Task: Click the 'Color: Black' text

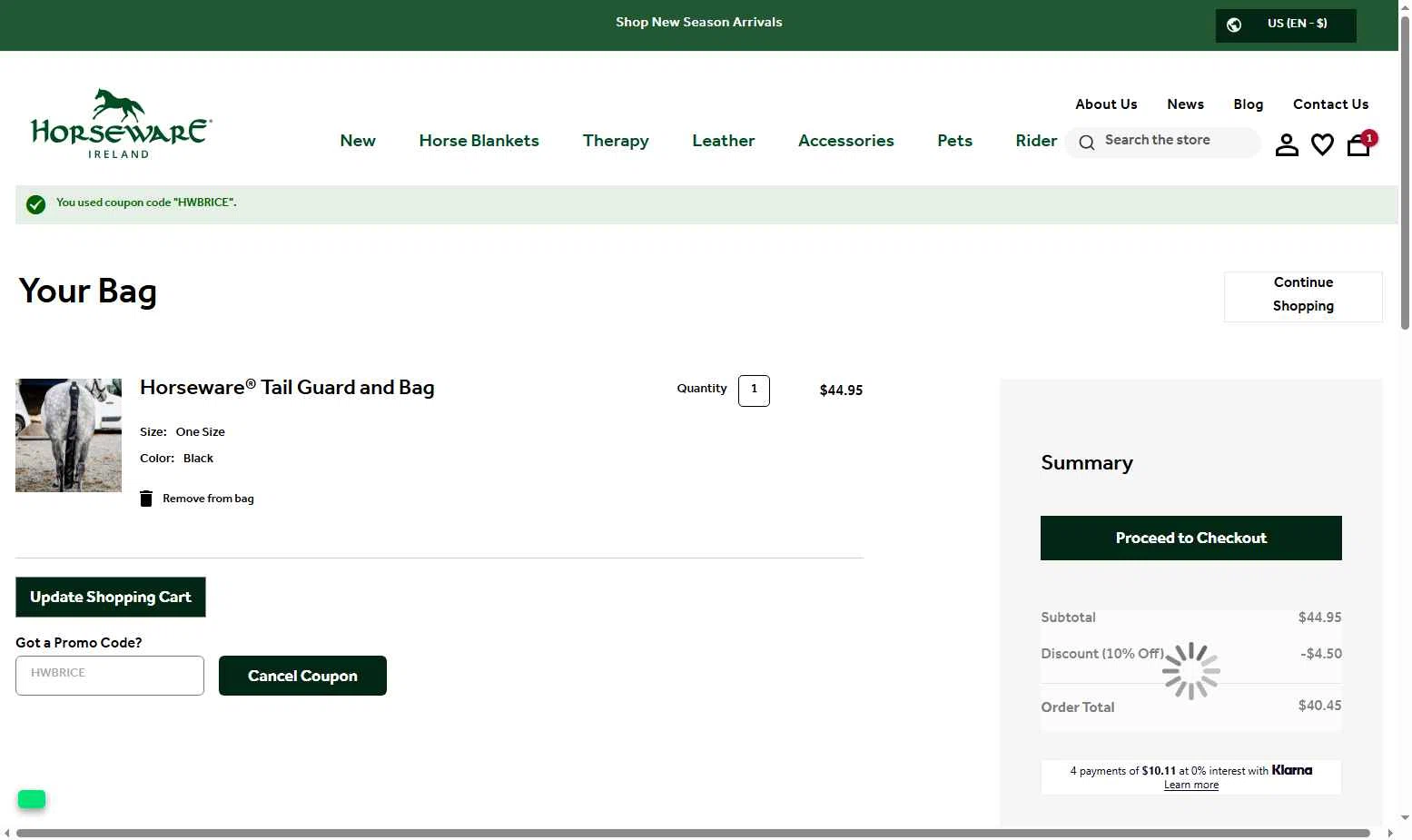Action: [176, 459]
